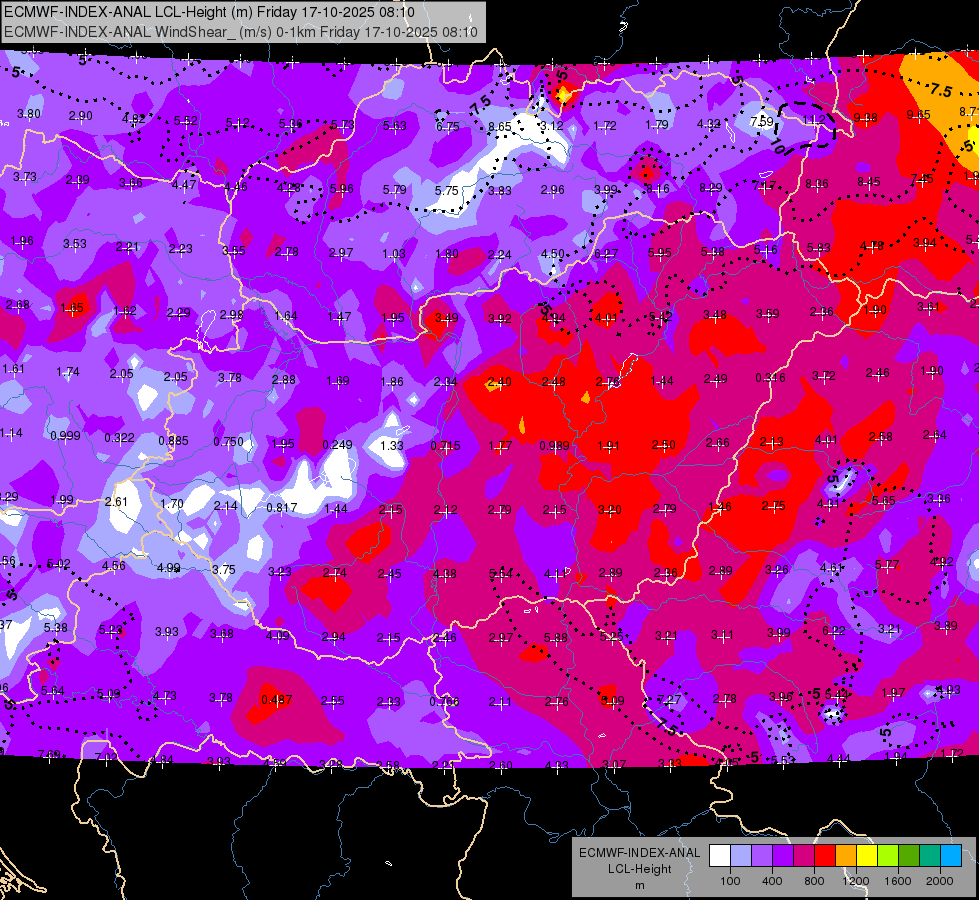
Task: Click the grid value 6.22
Action: click(x=834, y=631)
